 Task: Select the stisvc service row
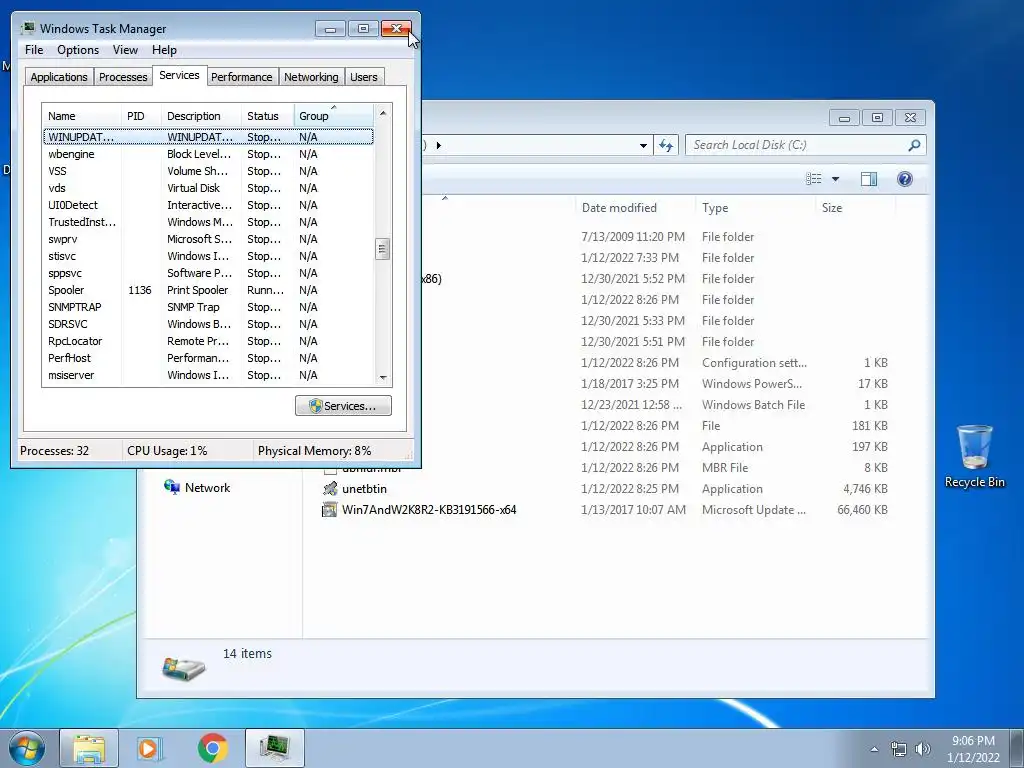[208, 256]
